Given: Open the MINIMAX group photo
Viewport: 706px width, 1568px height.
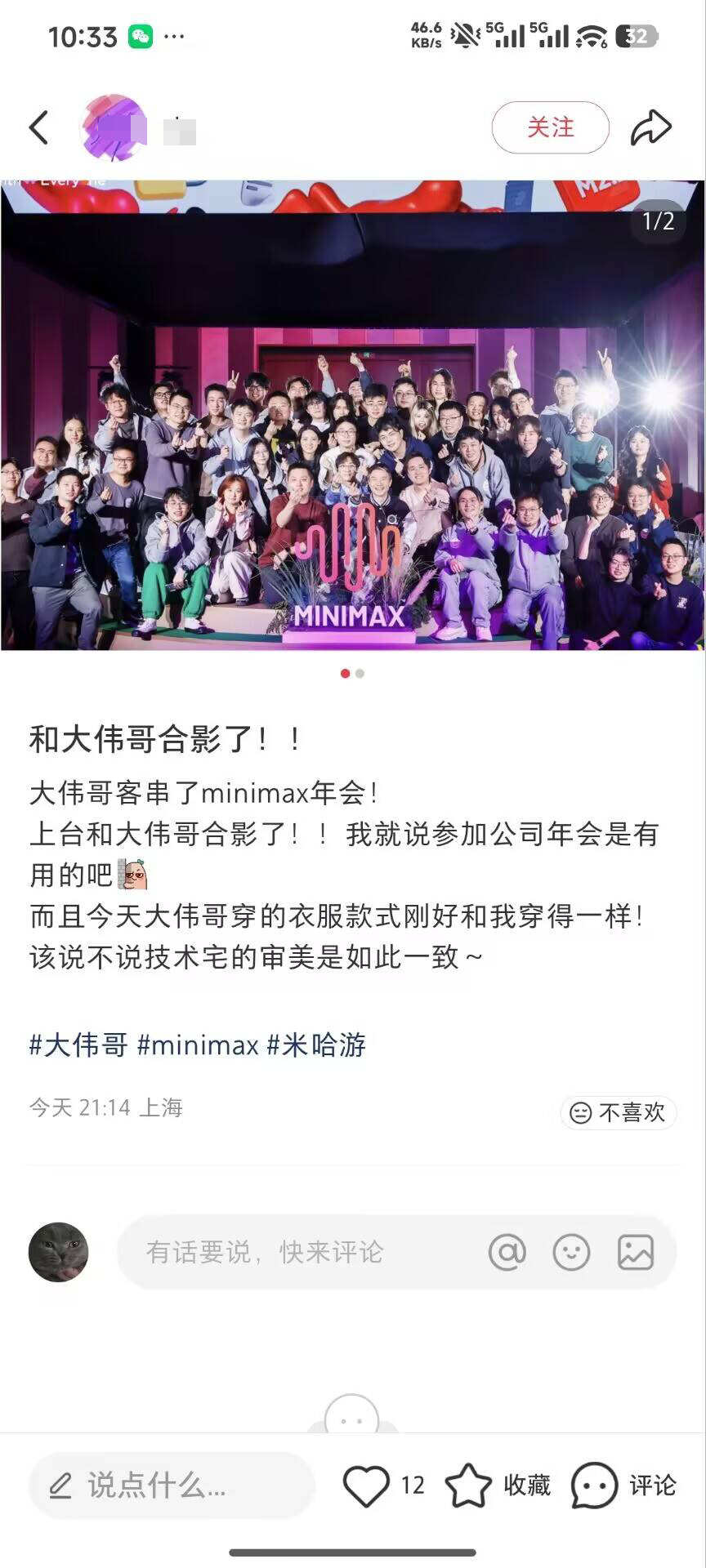Looking at the screenshot, I should (x=352, y=415).
